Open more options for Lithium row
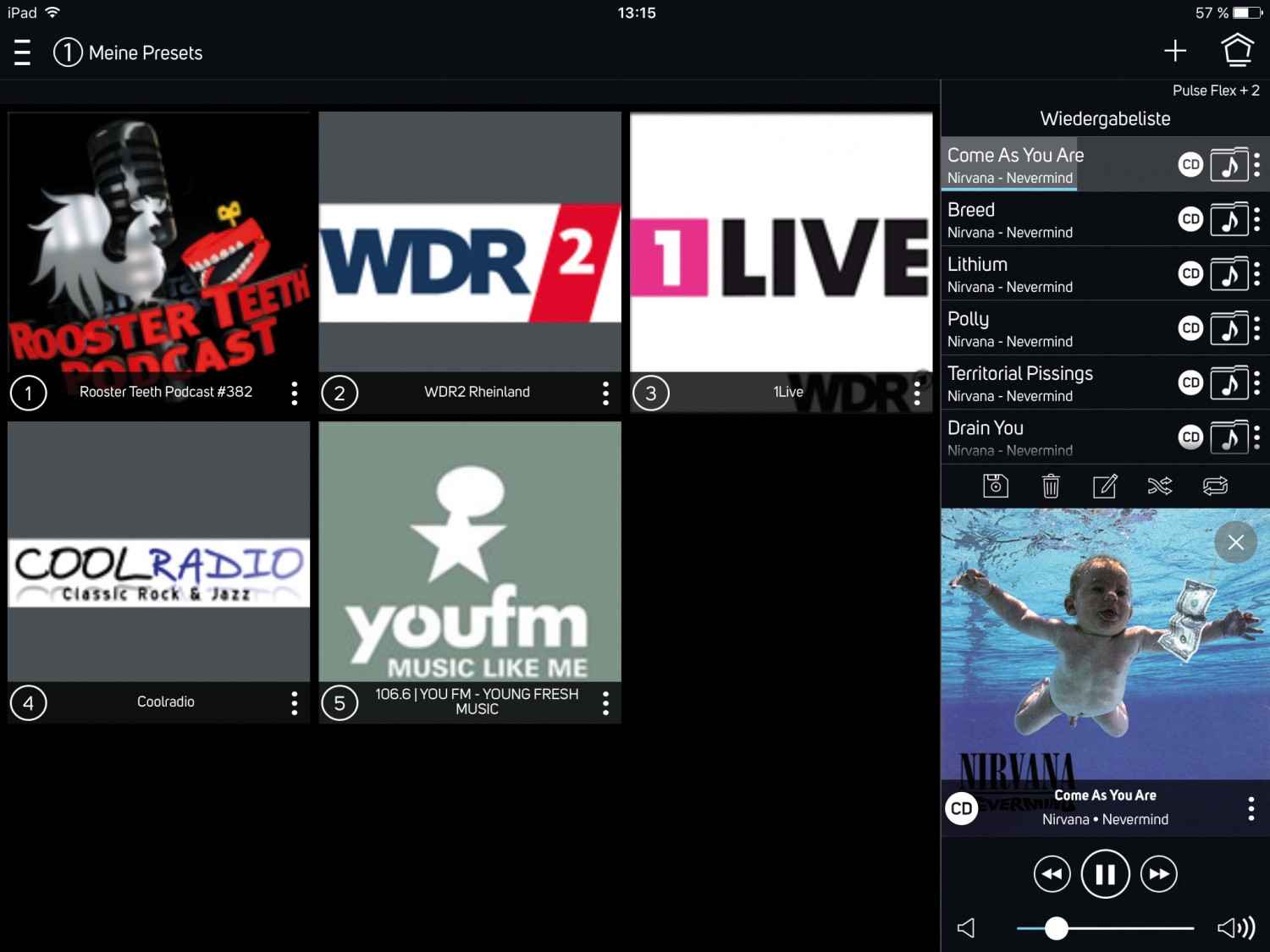1270x952 pixels. 1257,273
